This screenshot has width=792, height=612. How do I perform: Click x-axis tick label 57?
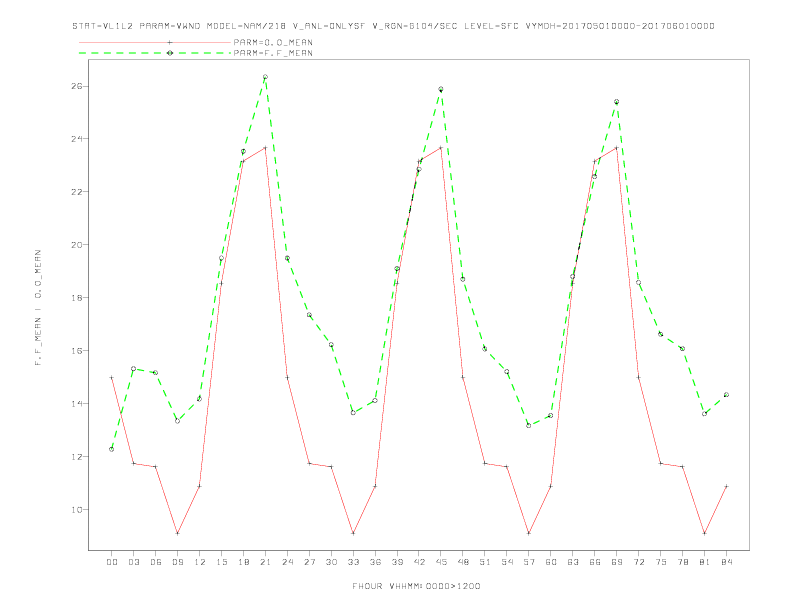(529, 562)
